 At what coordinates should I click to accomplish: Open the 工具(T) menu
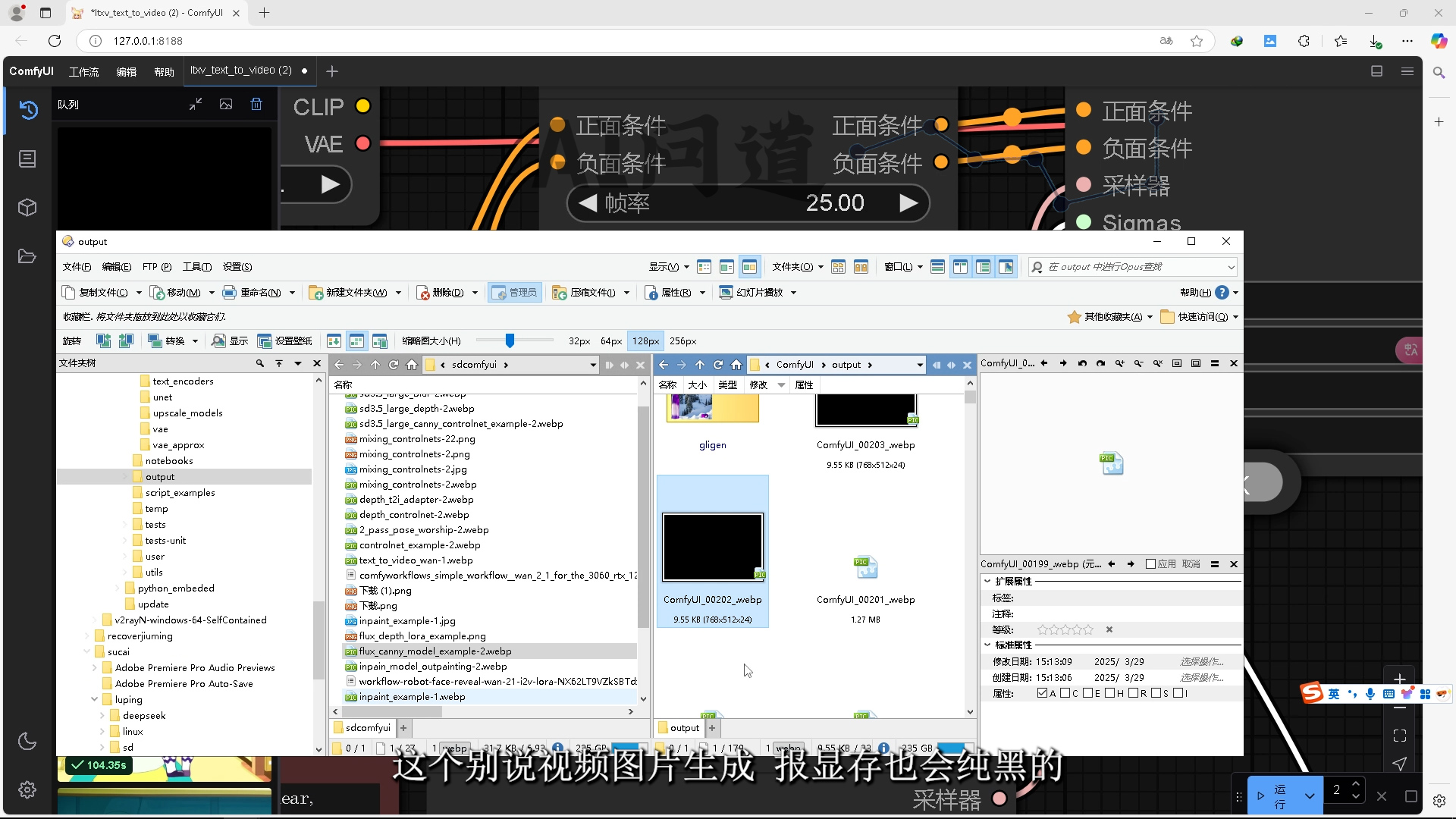tap(196, 267)
